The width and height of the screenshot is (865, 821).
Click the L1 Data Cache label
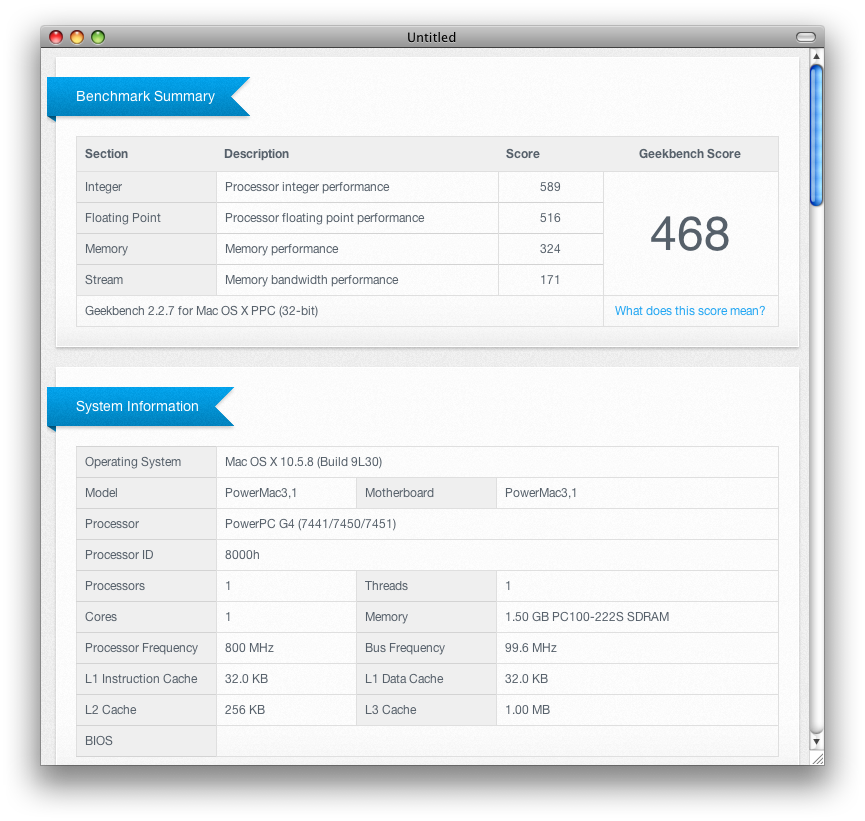(404, 679)
